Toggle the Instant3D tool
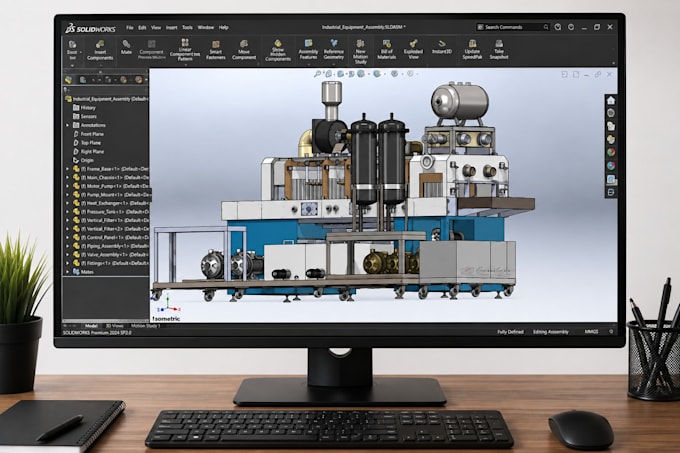Image resolution: width=680 pixels, height=453 pixels. tap(441, 47)
